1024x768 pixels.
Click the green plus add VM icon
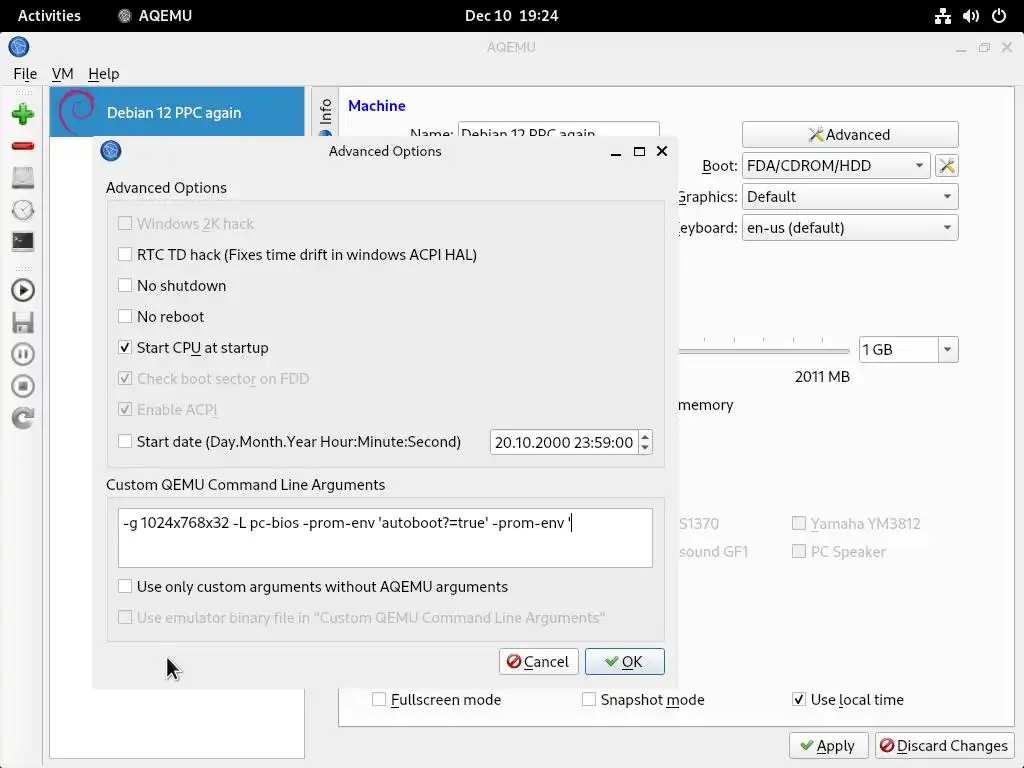[23, 114]
